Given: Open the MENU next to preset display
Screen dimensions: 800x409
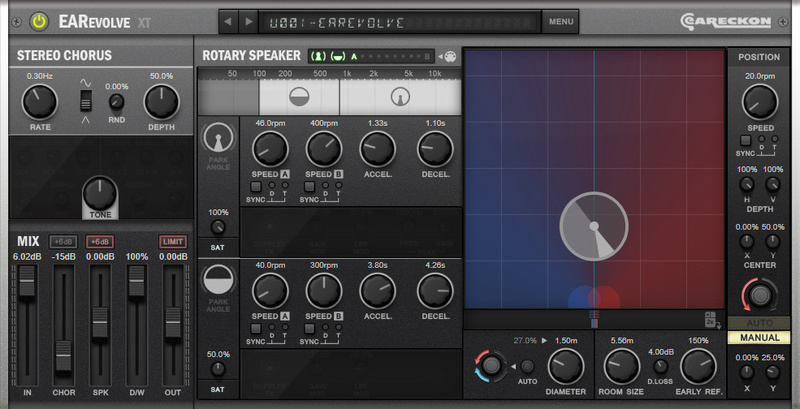Looking at the screenshot, I should 561,20.
